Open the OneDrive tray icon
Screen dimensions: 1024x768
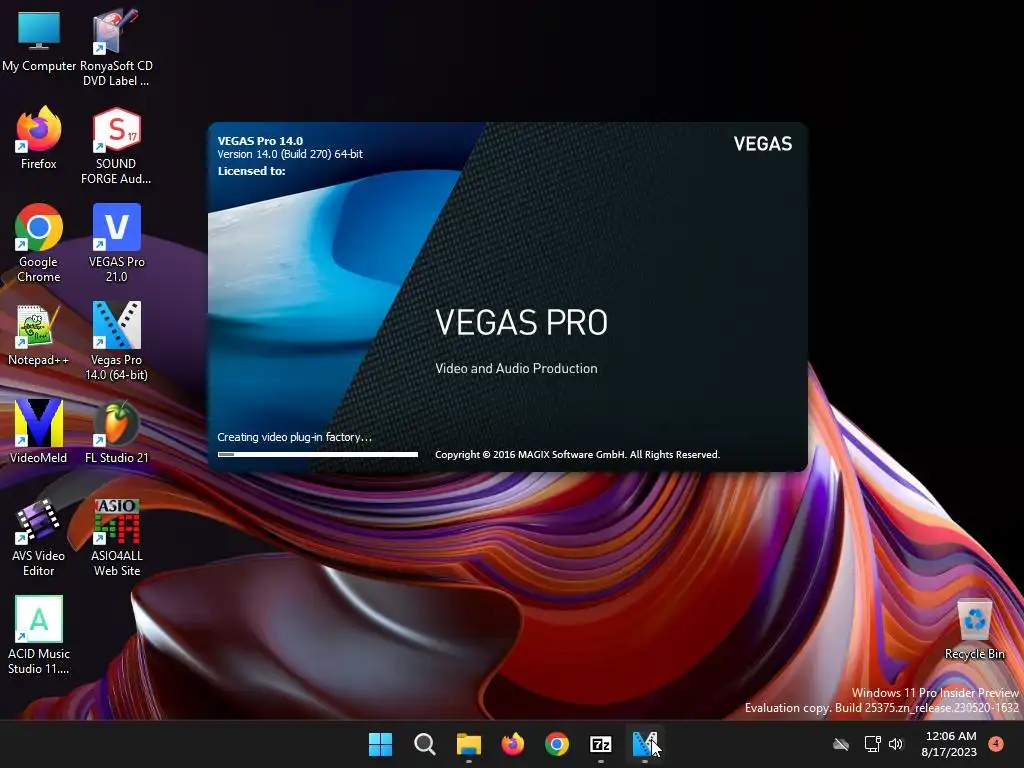[x=841, y=744]
